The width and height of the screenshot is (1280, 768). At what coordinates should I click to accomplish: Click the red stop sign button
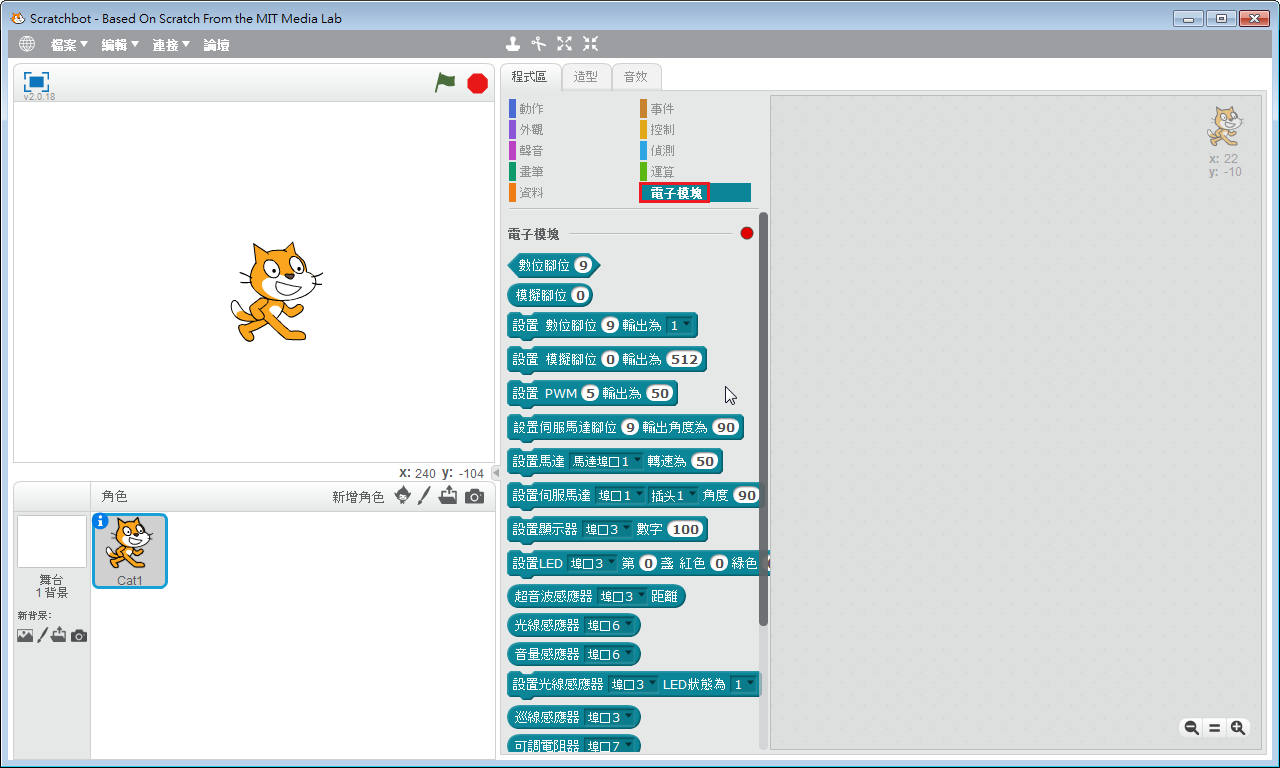(478, 83)
